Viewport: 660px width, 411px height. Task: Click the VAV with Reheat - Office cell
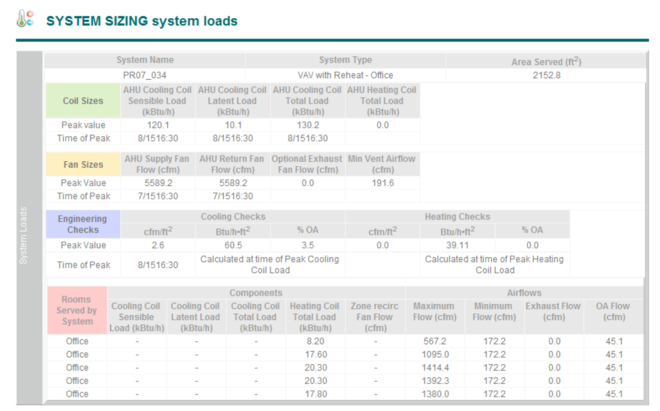(345, 75)
